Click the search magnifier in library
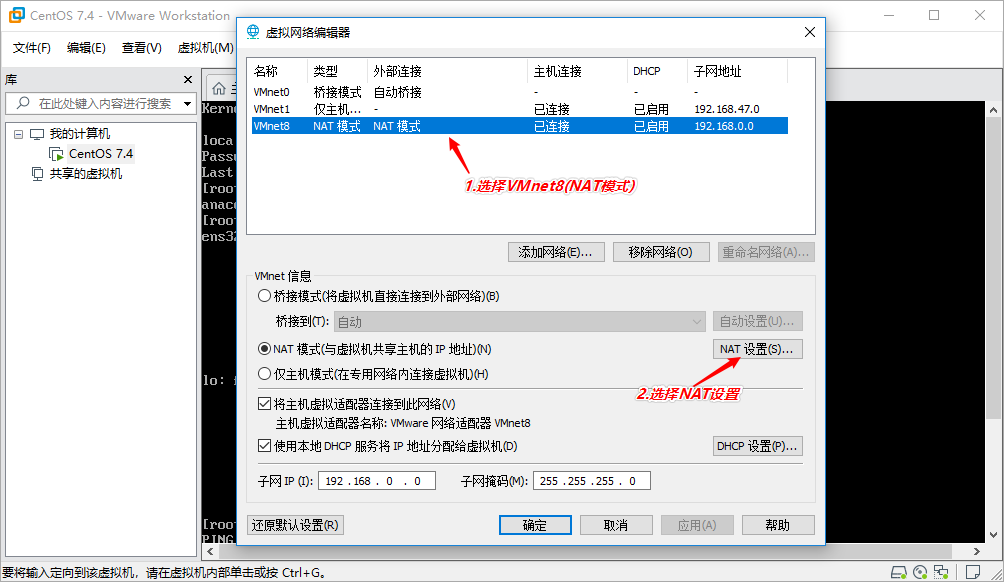This screenshot has height=582, width=1004. point(23,103)
